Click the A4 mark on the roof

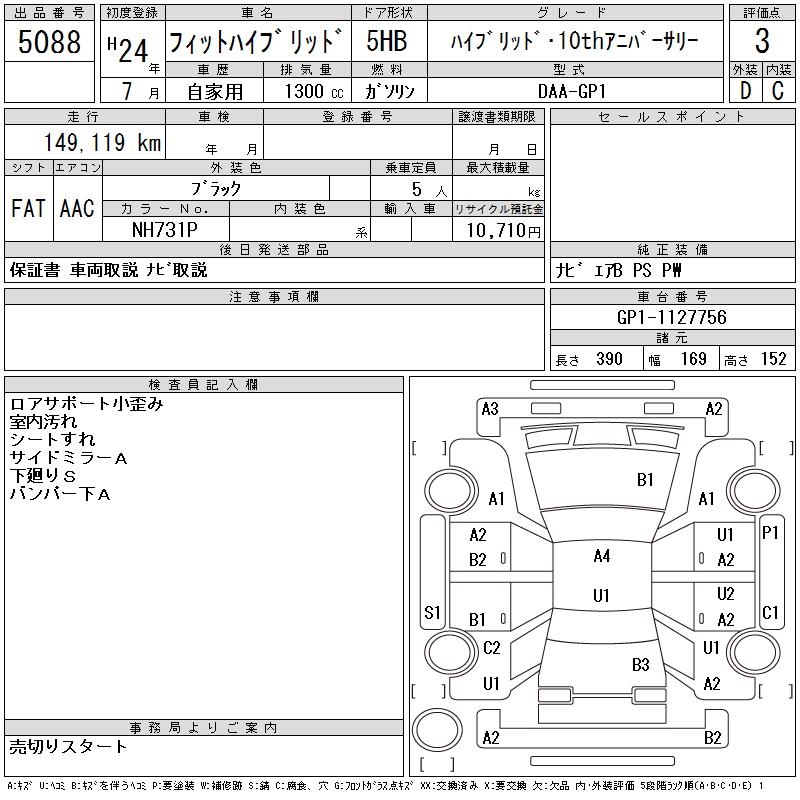coord(602,556)
